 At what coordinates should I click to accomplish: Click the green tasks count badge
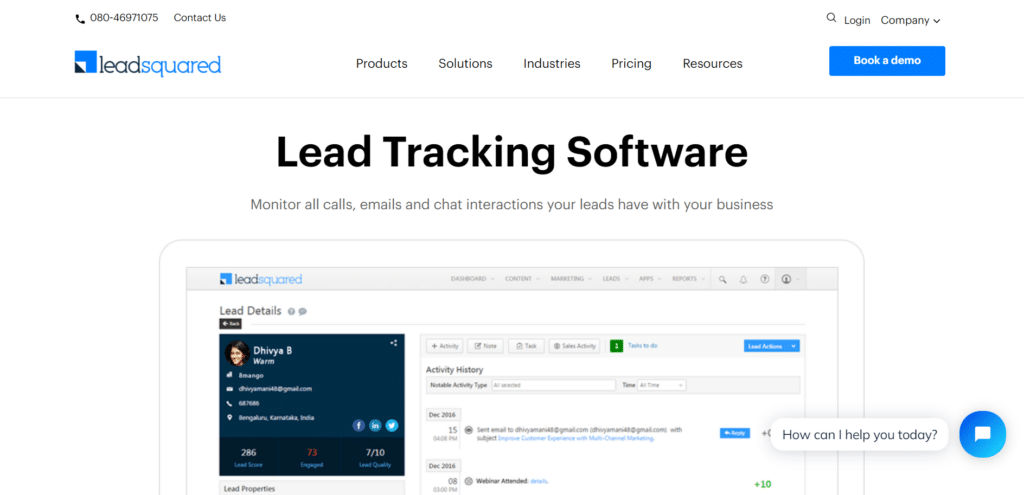click(x=616, y=346)
